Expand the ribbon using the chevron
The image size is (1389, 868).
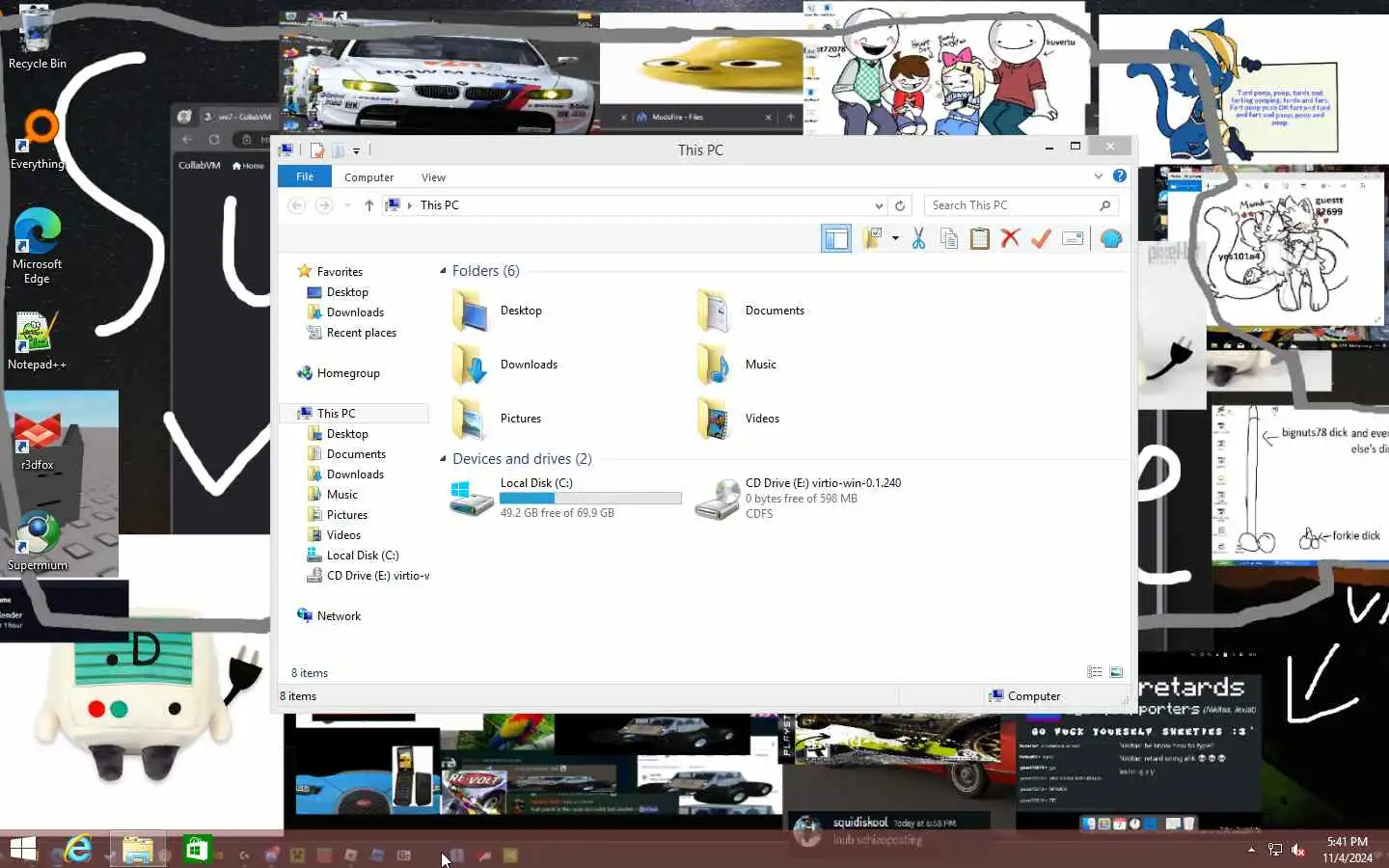tap(1098, 176)
